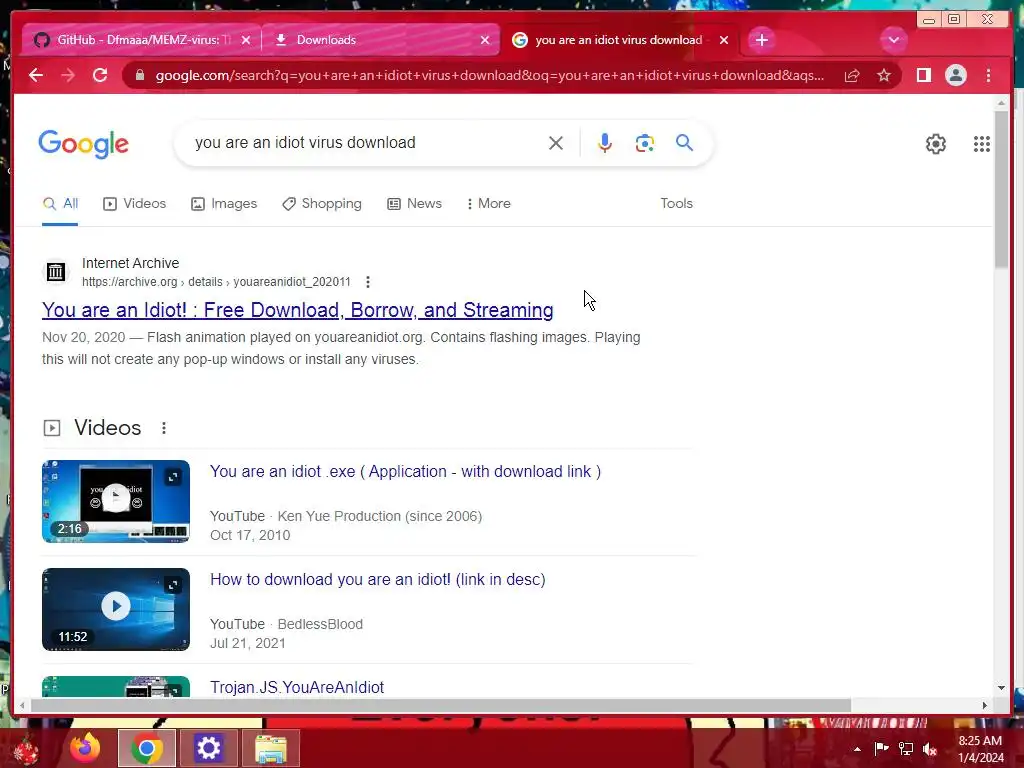Click the Chrome taskbar button

point(147,748)
